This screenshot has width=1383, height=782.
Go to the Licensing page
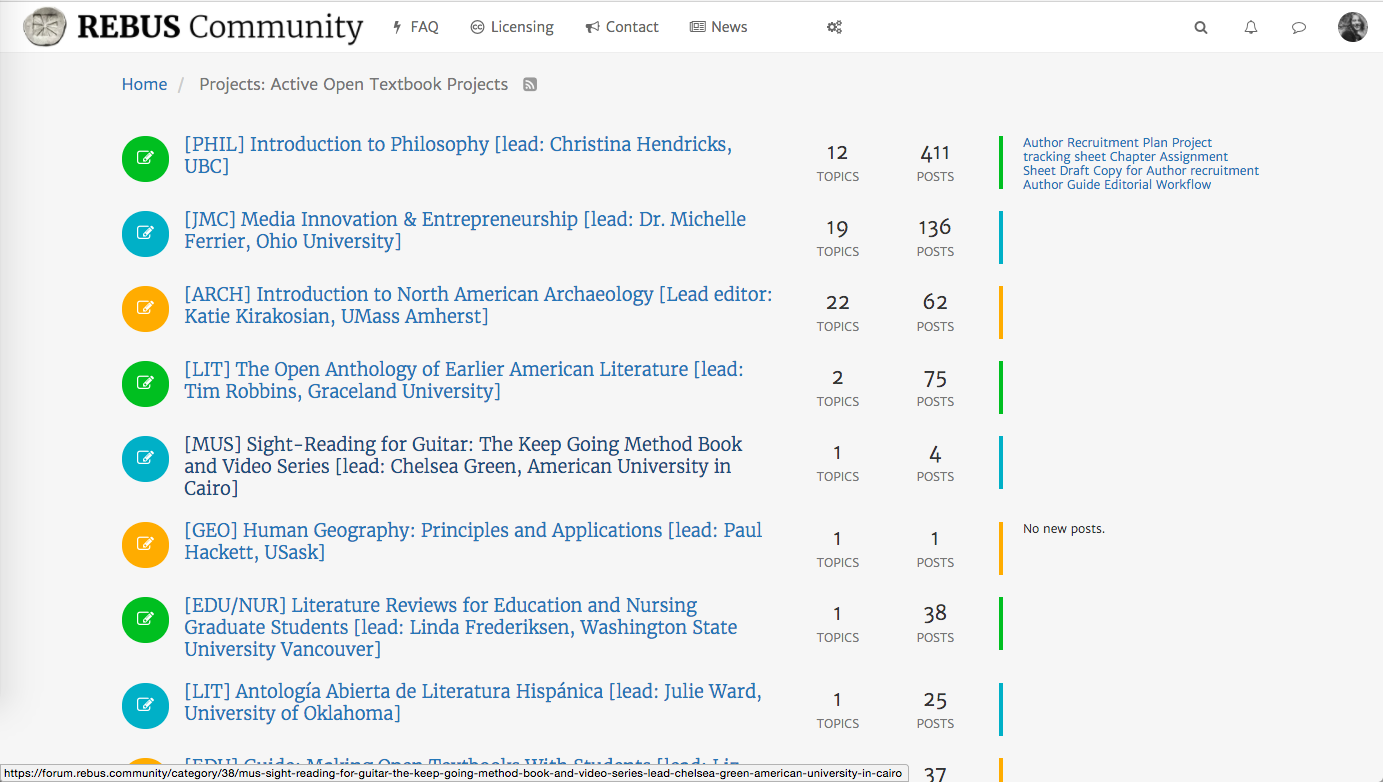click(x=512, y=27)
